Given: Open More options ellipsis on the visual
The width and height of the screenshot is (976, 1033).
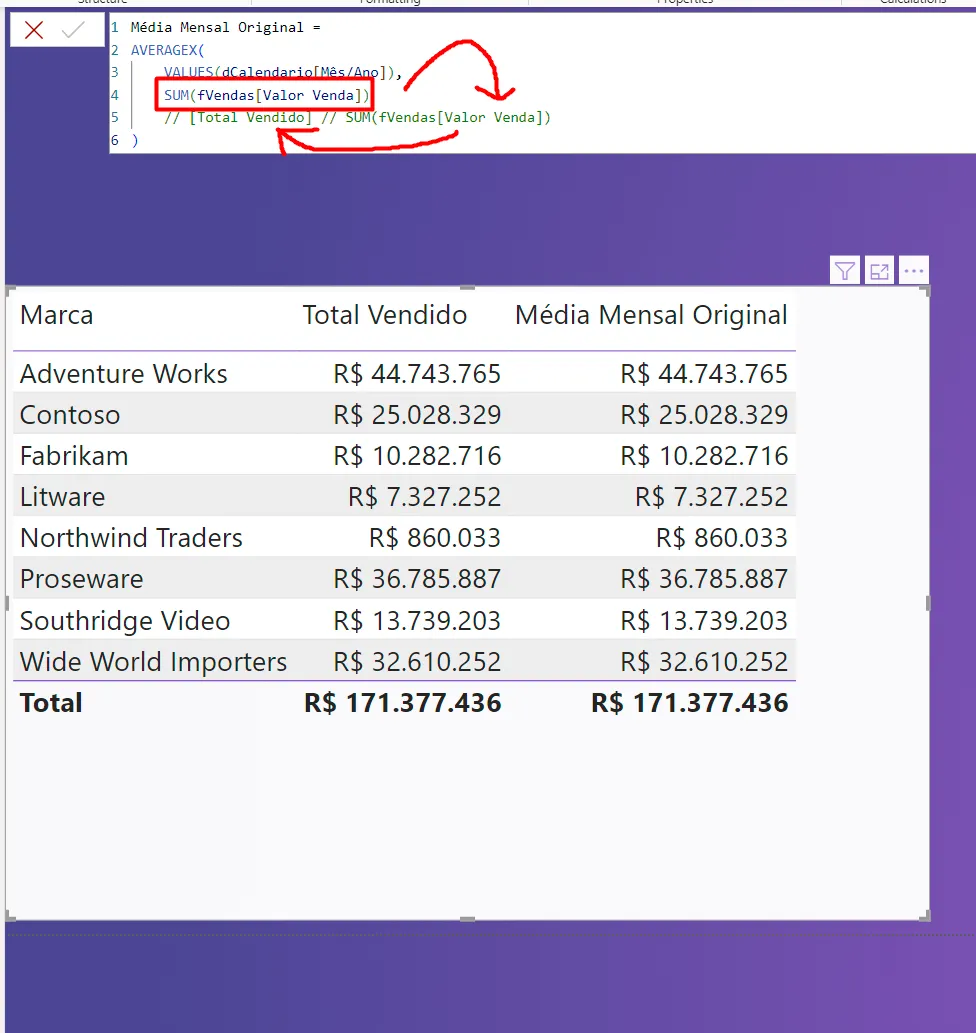Looking at the screenshot, I should [913, 271].
